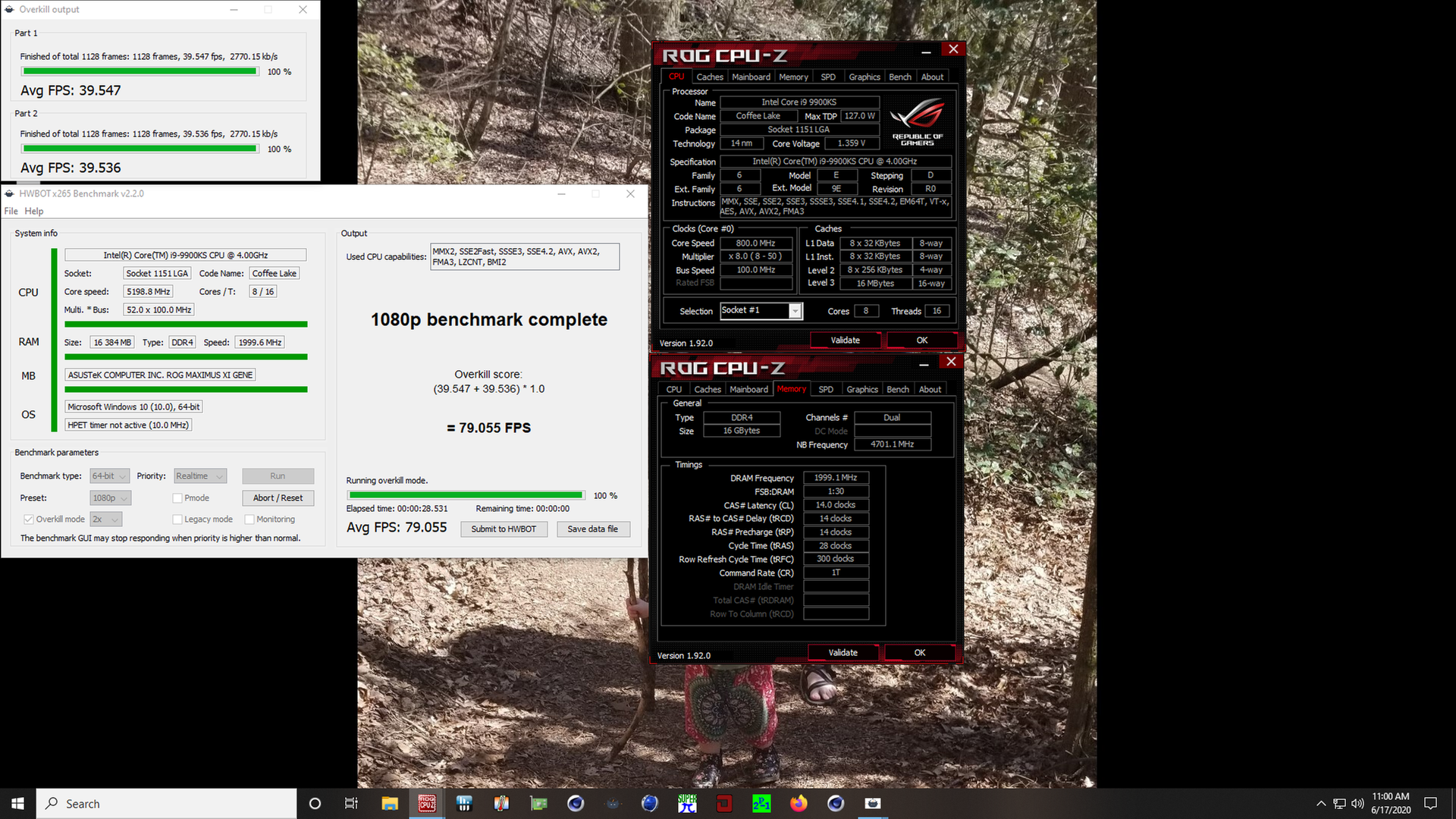The height and width of the screenshot is (819, 1456).
Task: Switch to Bench tab in Processor CPU-Z window
Action: tap(900, 77)
